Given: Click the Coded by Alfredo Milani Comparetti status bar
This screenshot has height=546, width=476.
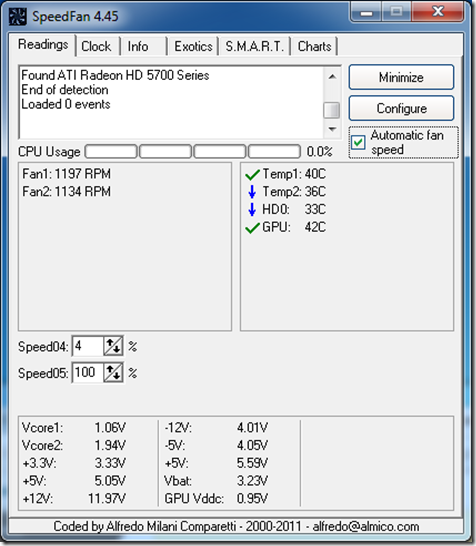Looking at the screenshot, I should 236,526.
